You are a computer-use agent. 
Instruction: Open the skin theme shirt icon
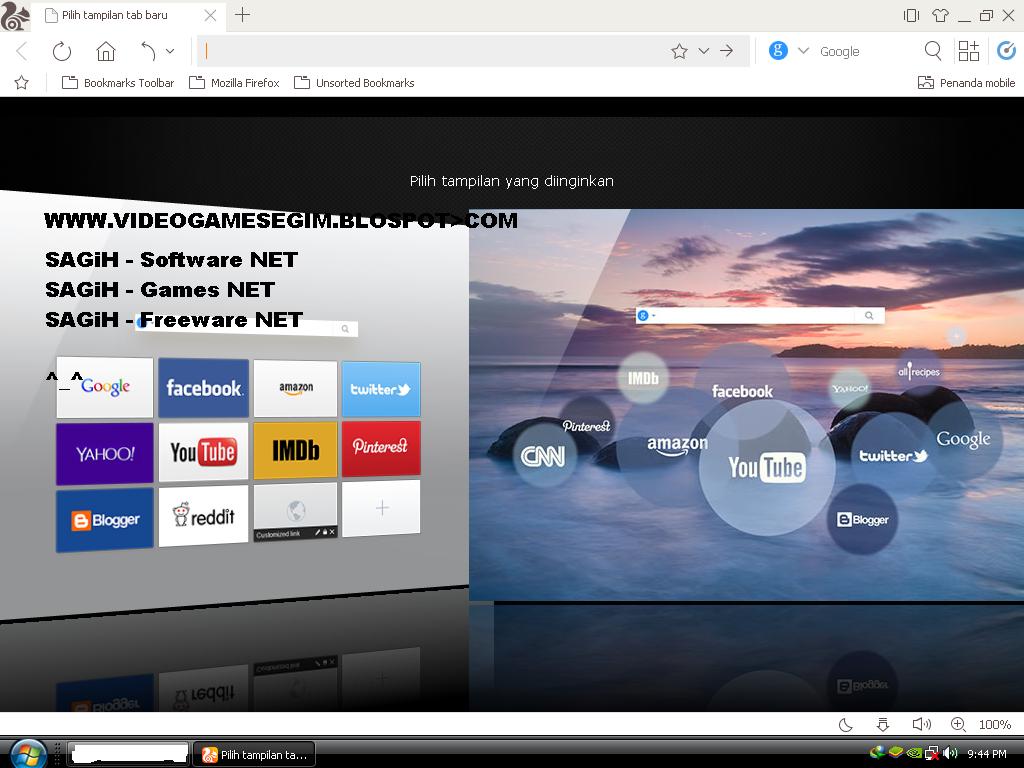940,15
